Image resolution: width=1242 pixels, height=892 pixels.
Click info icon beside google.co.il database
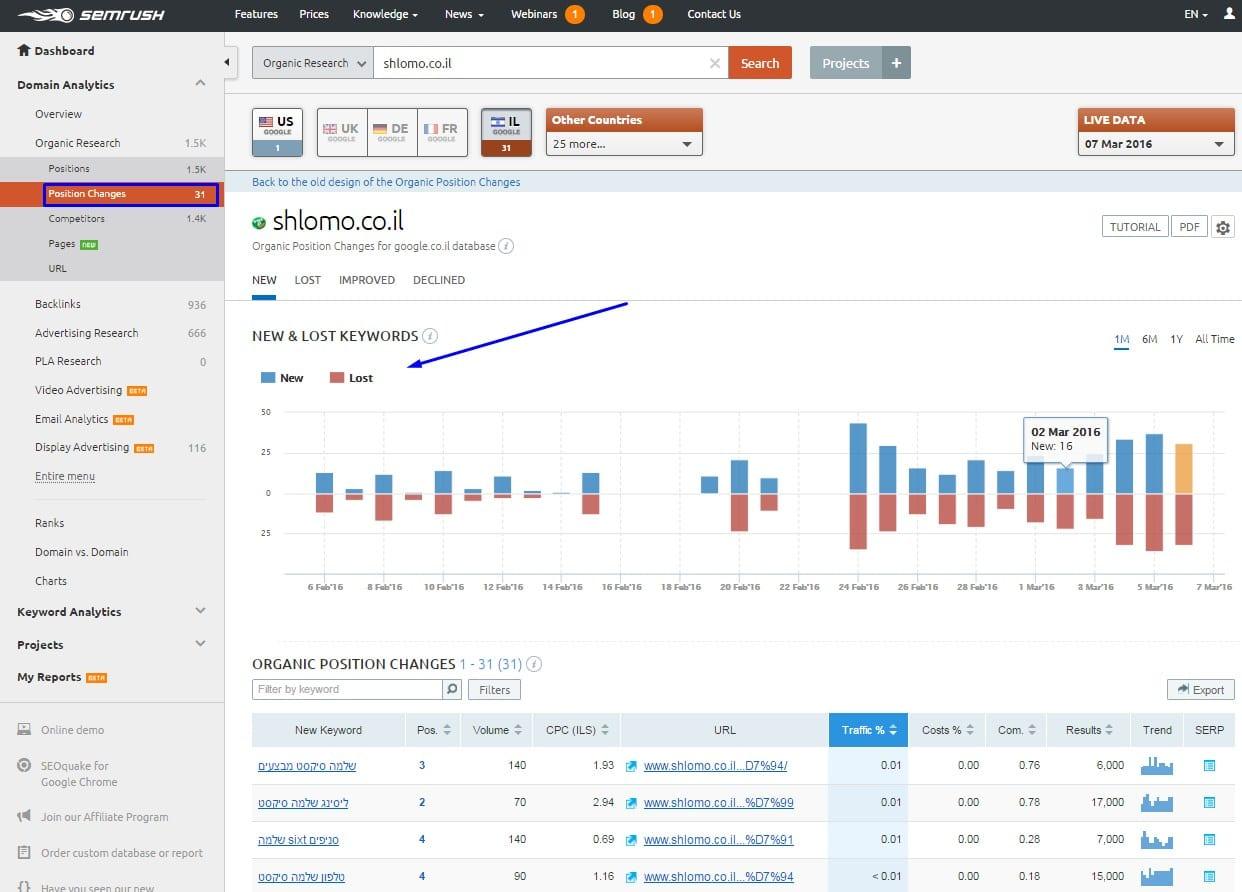[506, 246]
